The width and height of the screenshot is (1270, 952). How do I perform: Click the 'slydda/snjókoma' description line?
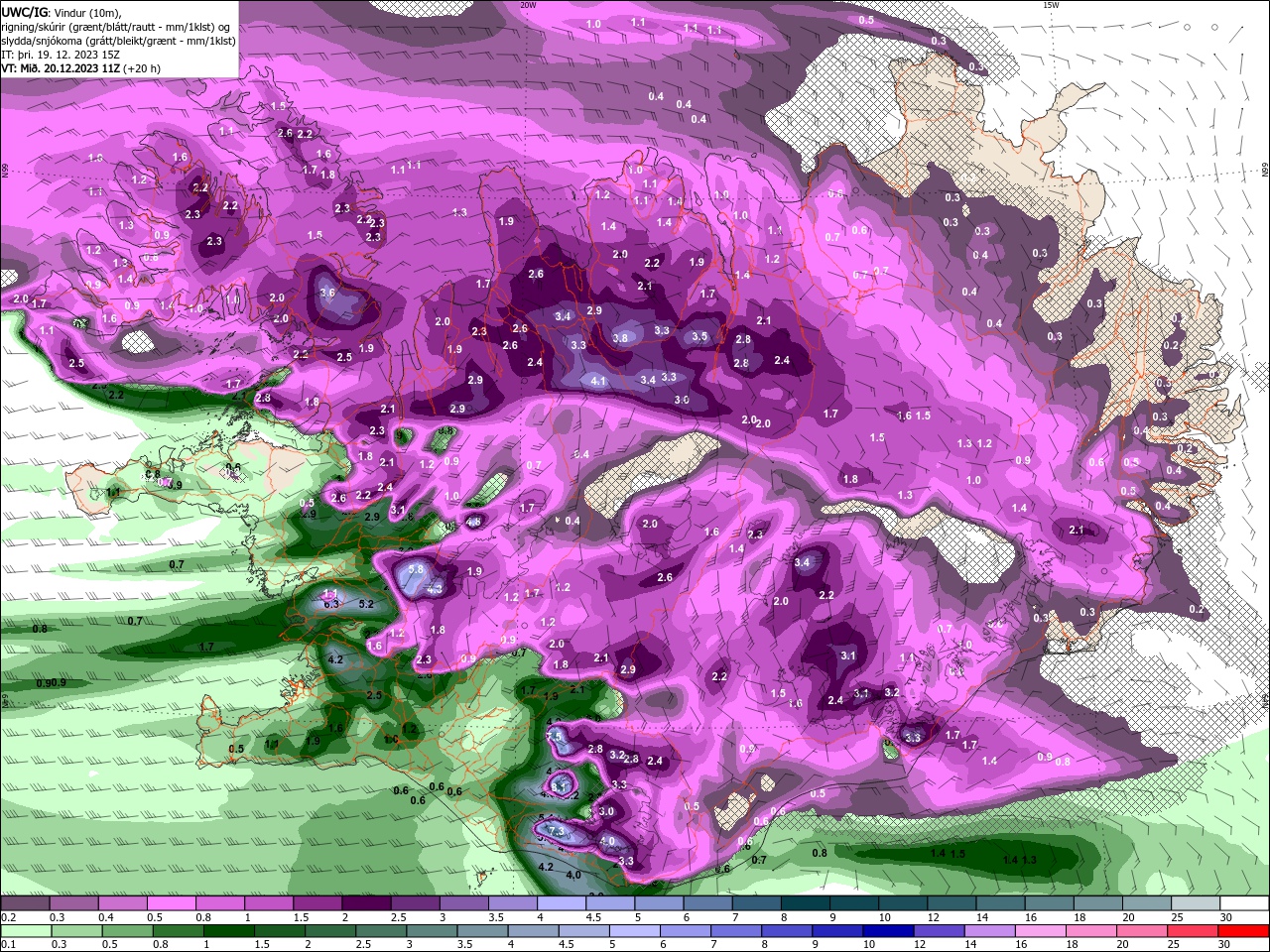pyautogui.click(x=118, y=41)
